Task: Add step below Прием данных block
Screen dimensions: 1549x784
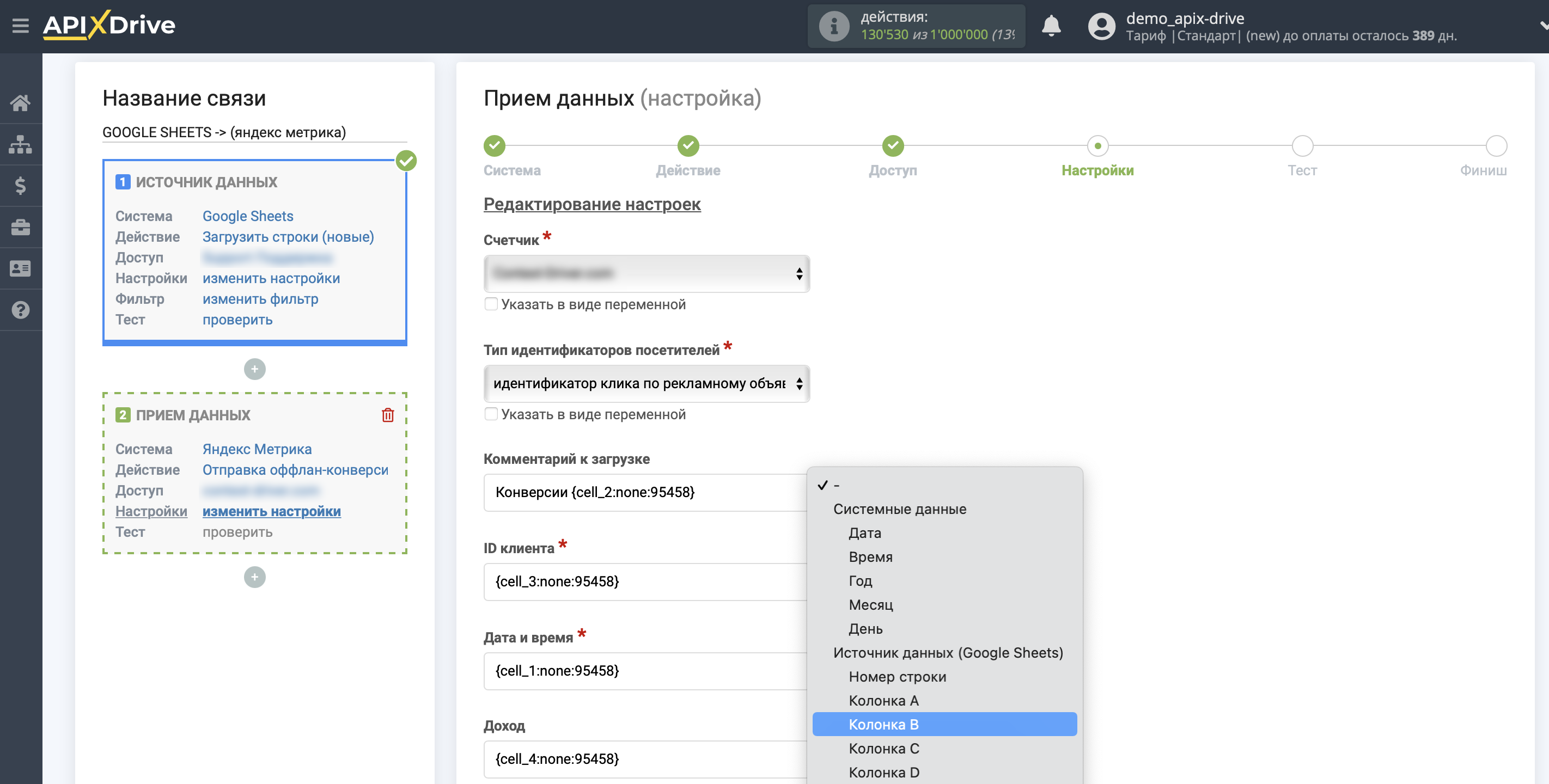Action: click(254, 577)
